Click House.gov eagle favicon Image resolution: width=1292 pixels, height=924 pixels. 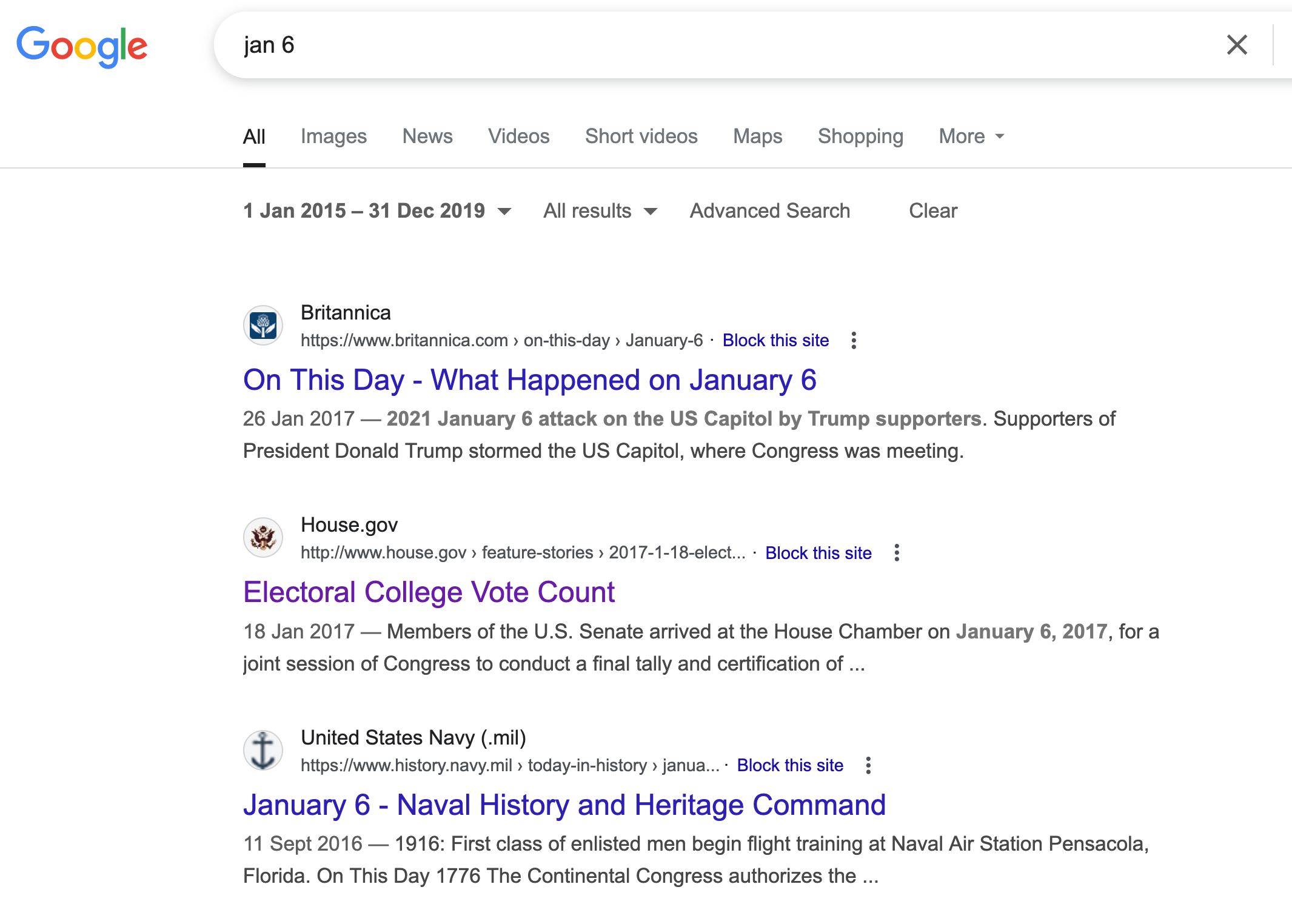pyautogui.click(x=263, y=538)
